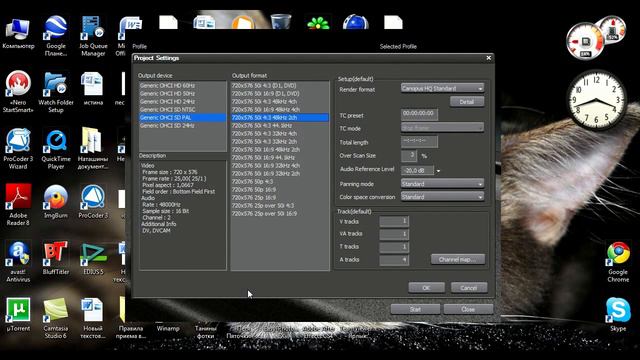Click the VA tracks value field
The width and height of the screenshot is (640, 360).
coord(394,234)
